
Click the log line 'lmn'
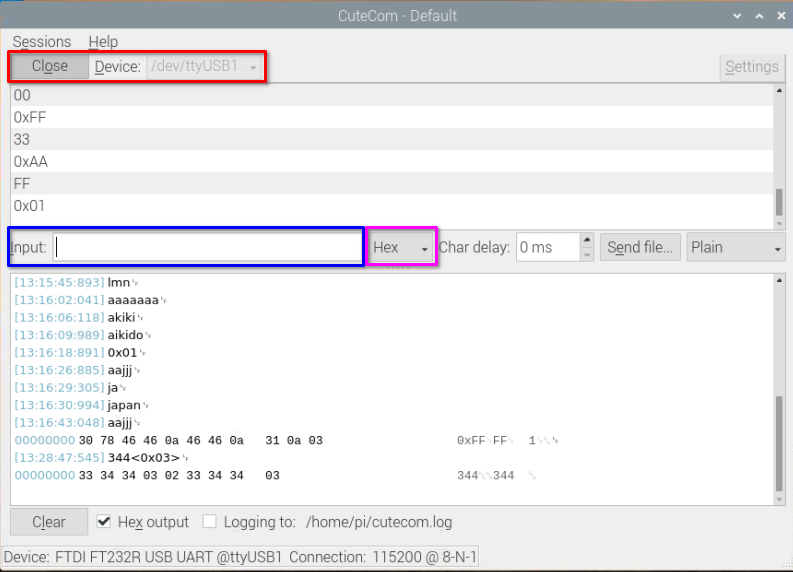(x=119, y=283)
